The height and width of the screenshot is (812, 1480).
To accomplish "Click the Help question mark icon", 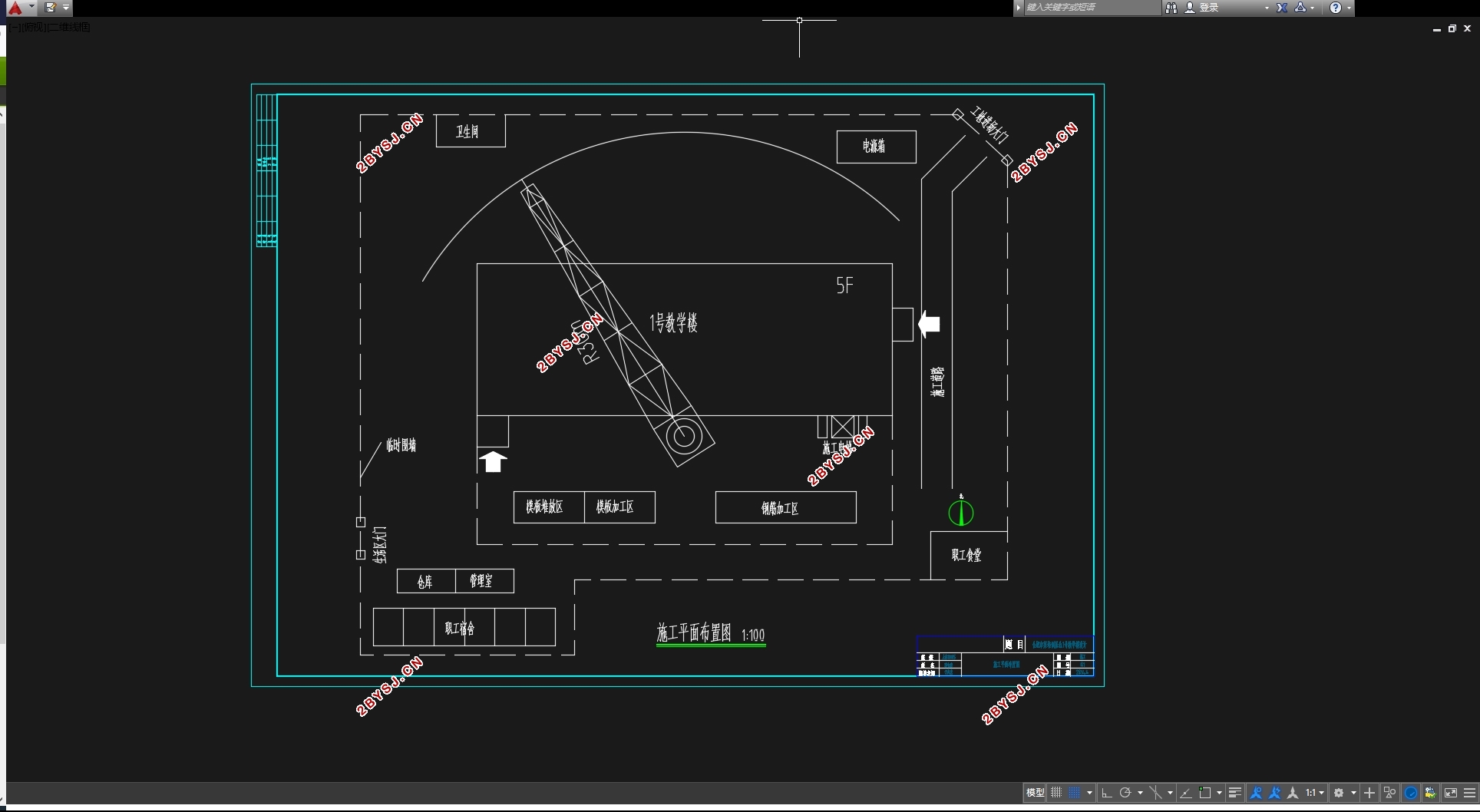I will 1336,8.
